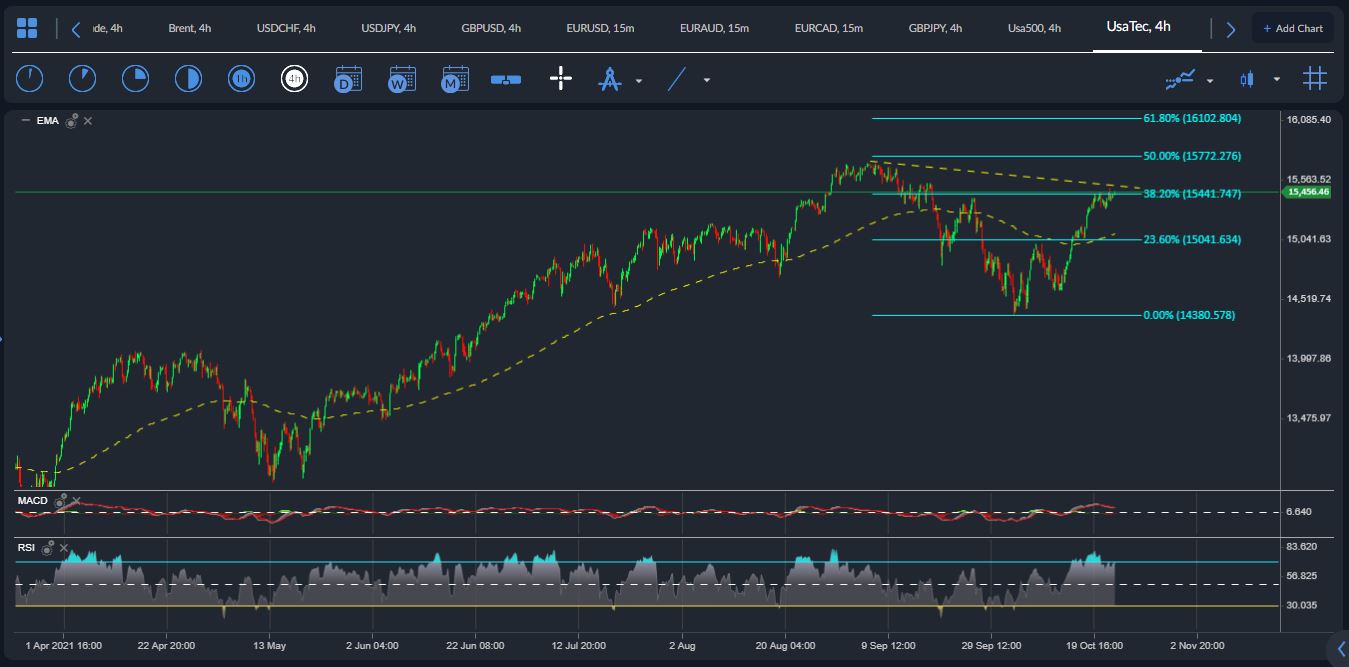
Task: Expand the chart type dropdown arrow
Action: pyautogui.click(x=1277, y=80)
